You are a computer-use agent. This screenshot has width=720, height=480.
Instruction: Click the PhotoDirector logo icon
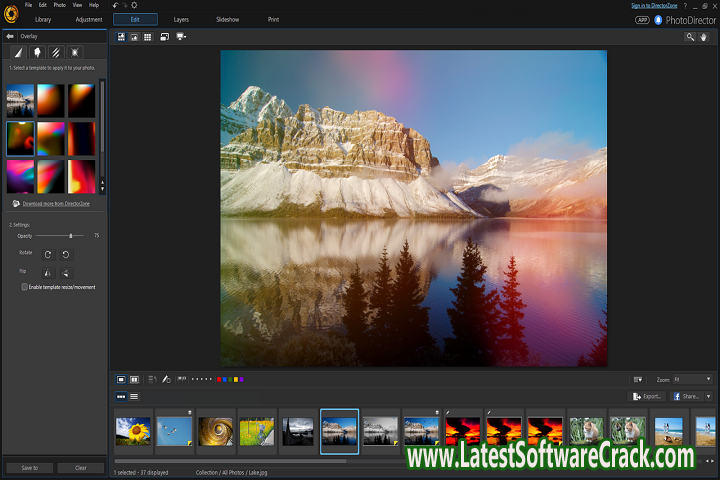(x=11, y=13)
